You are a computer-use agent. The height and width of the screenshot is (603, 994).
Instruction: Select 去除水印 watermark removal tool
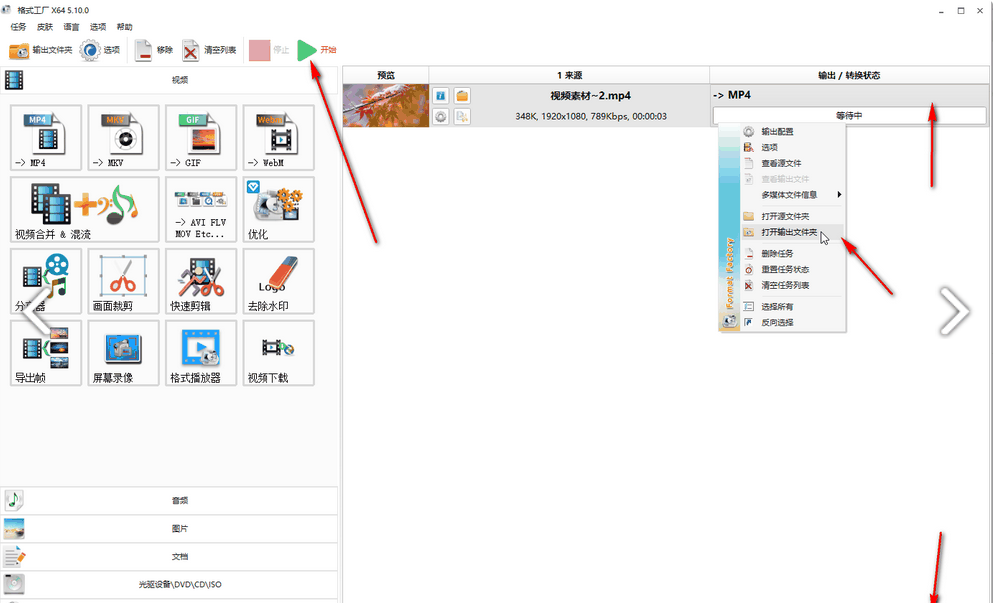pyautogui.click(x=278, y=281)
